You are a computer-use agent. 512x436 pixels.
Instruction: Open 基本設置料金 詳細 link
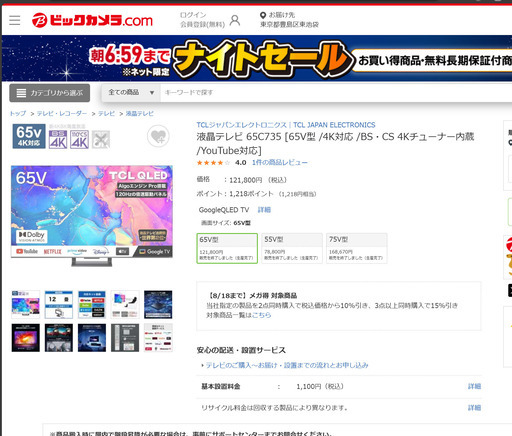click(474, 386)
